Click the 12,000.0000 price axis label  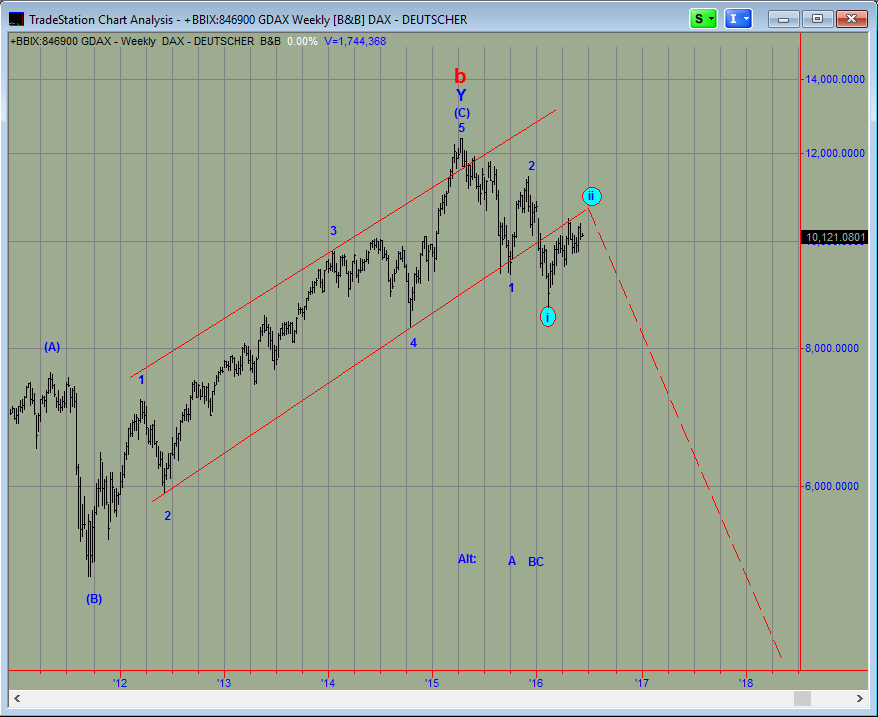point(834,153)
